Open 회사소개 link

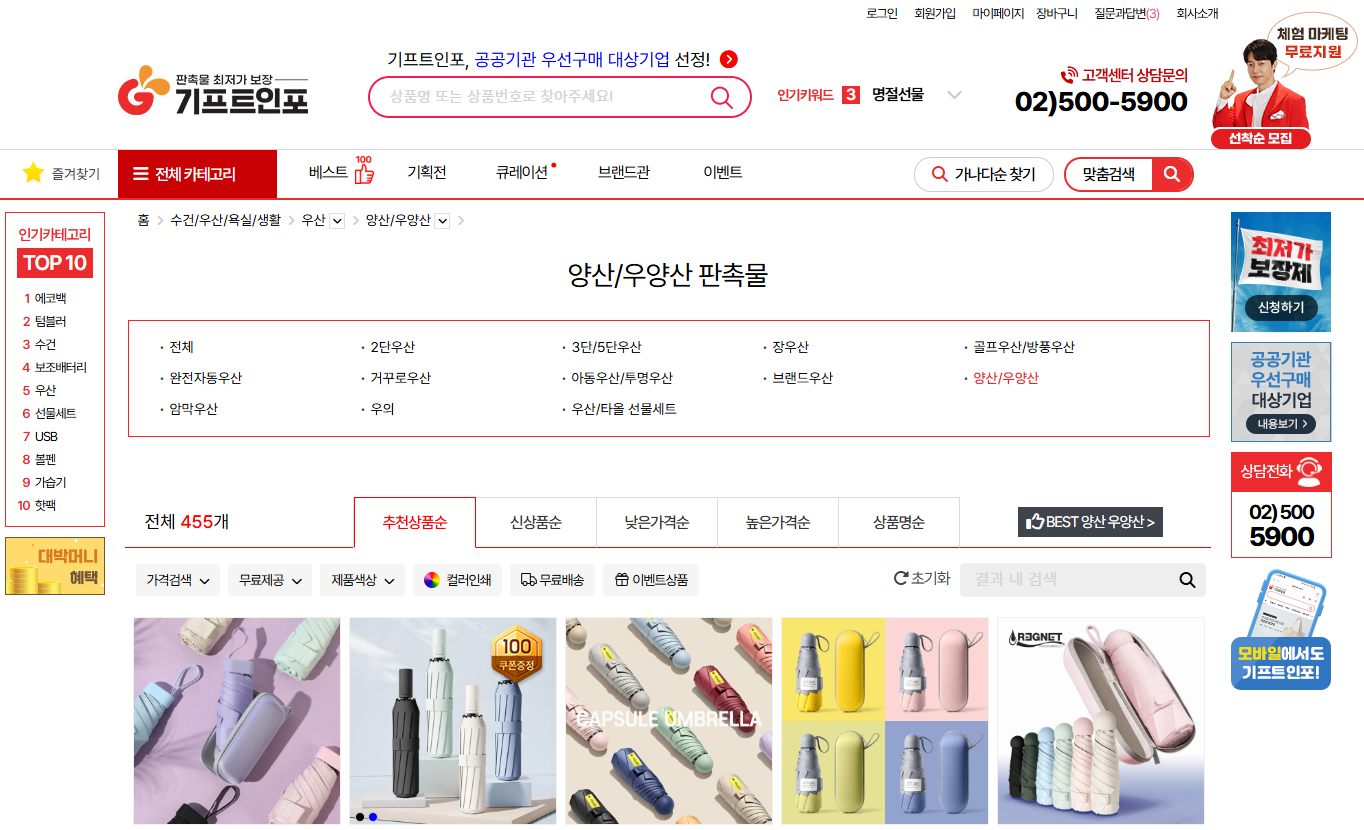[1197, 14]
